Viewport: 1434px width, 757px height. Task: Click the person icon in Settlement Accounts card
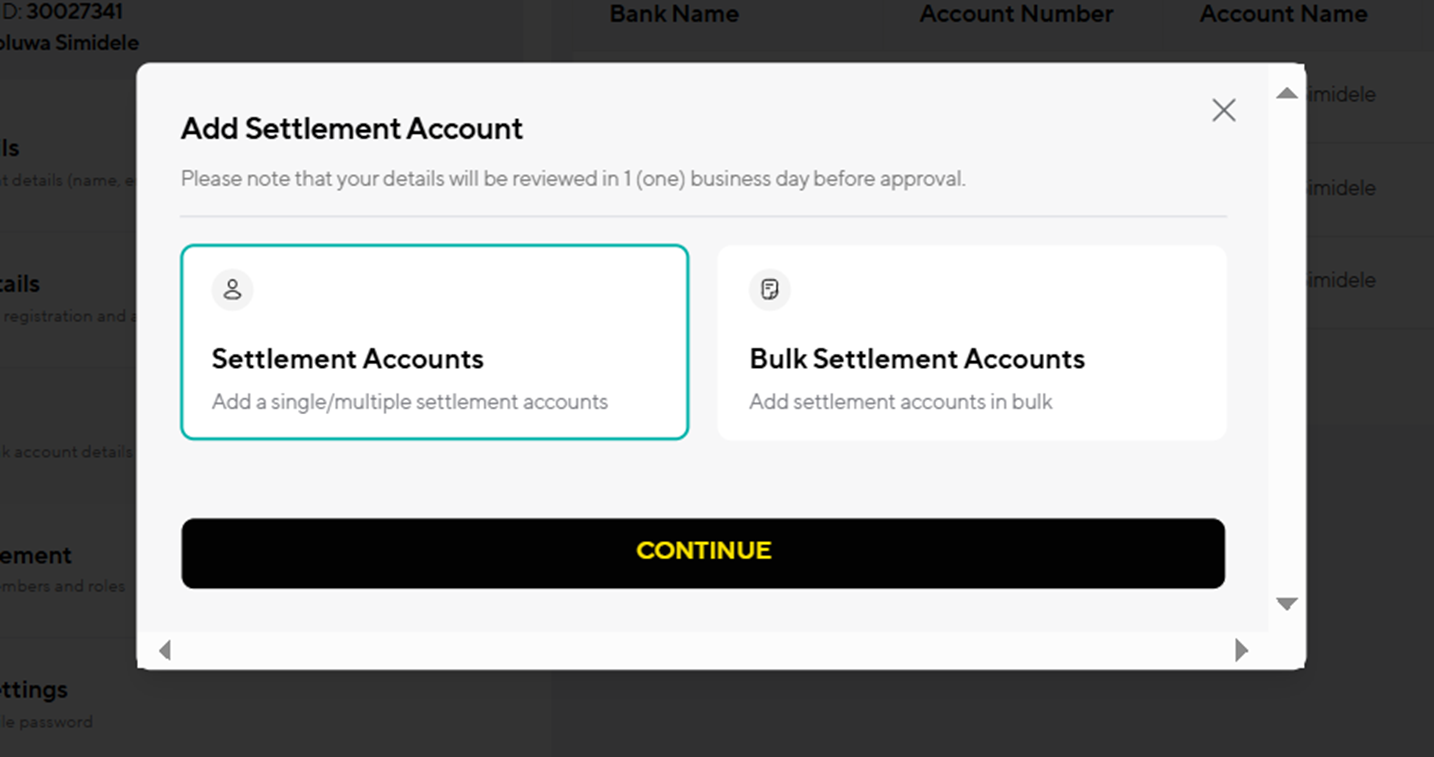(232, 290)
